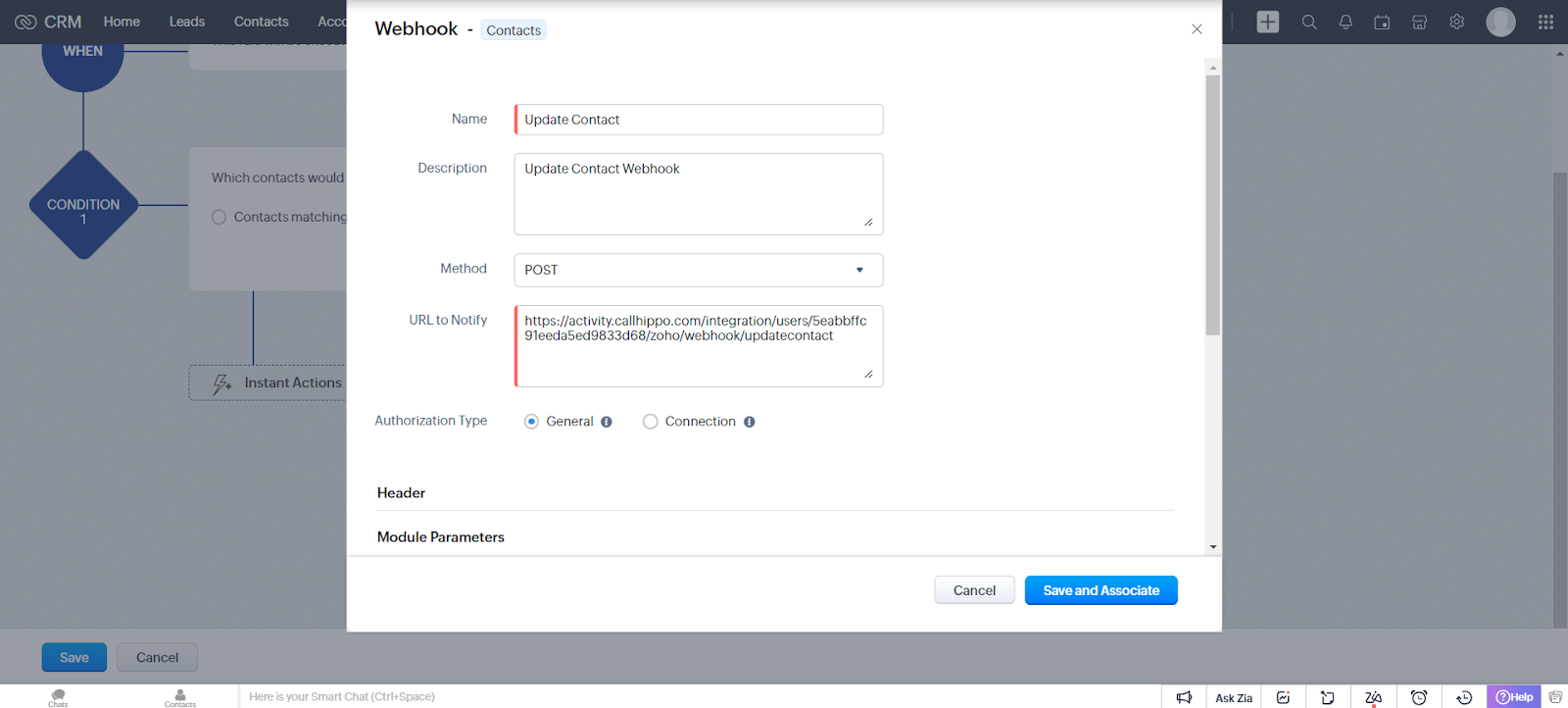Viewport: 1568px width, 708px height.
Task: Close the Webhook dialog with X
Action: point(1197,29)
